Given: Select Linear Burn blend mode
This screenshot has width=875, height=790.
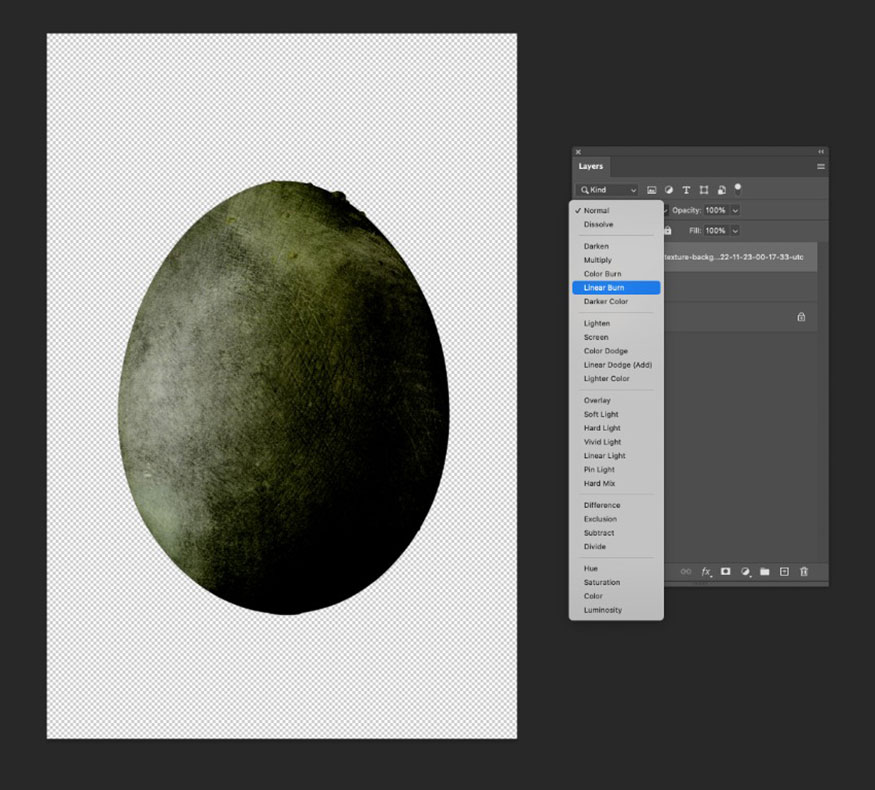Looking at the screenshot, I should coord(616,287).
